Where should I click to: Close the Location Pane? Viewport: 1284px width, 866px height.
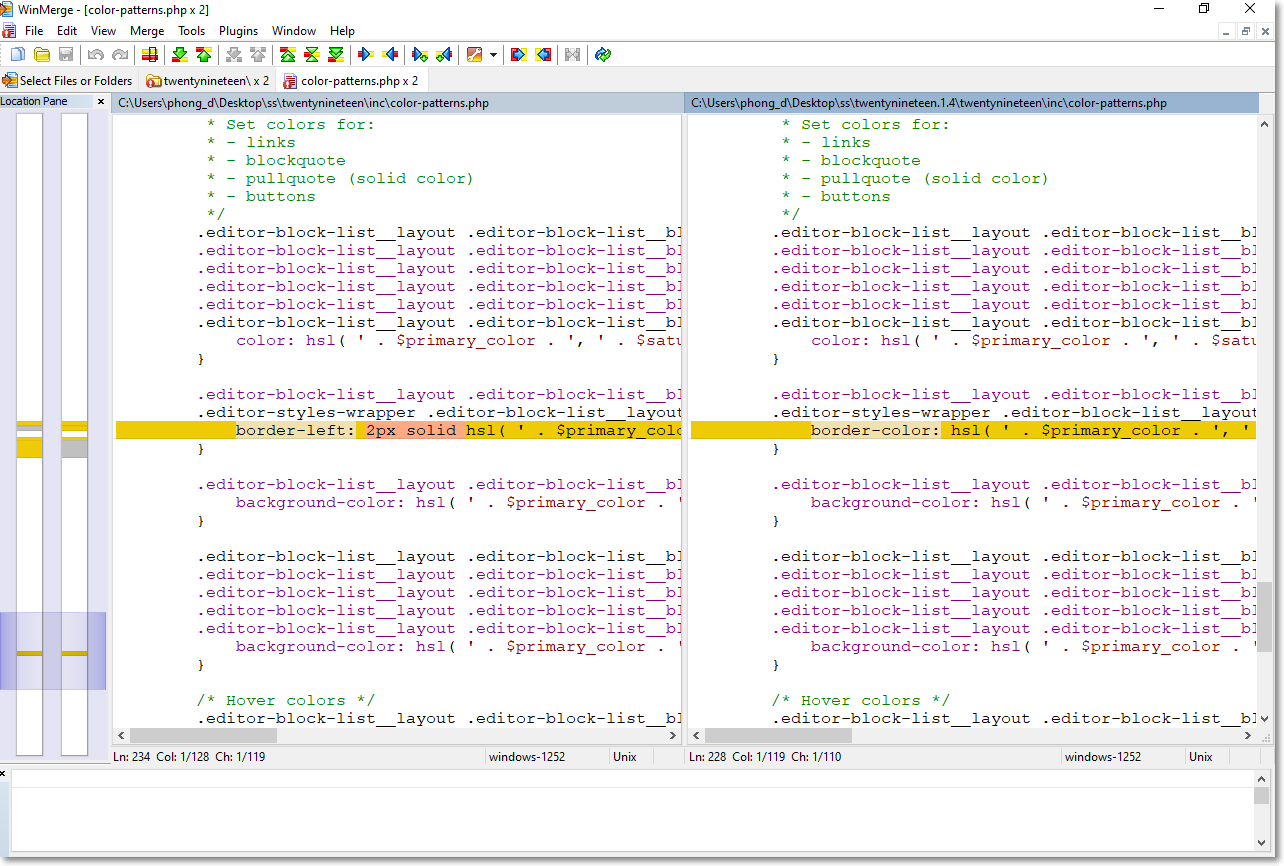pyautogui.click(x=101, y=101)
